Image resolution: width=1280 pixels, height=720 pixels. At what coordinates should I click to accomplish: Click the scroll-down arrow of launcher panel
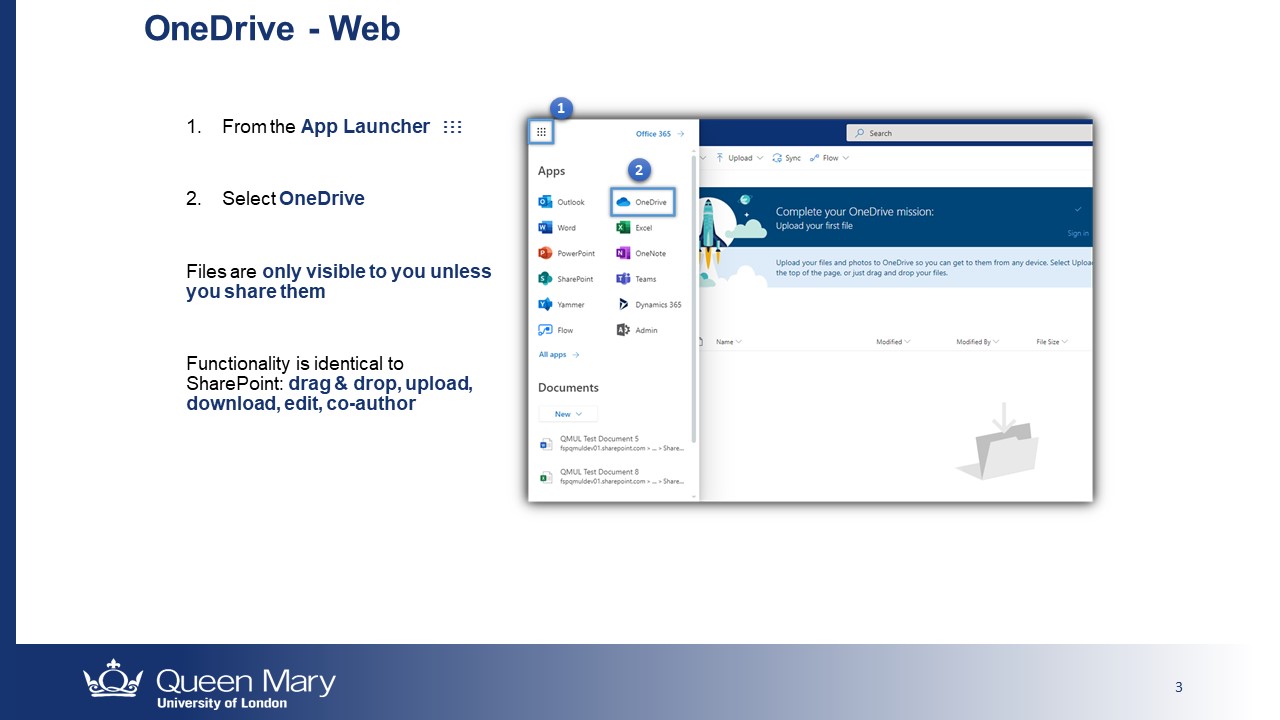point(695,495)
